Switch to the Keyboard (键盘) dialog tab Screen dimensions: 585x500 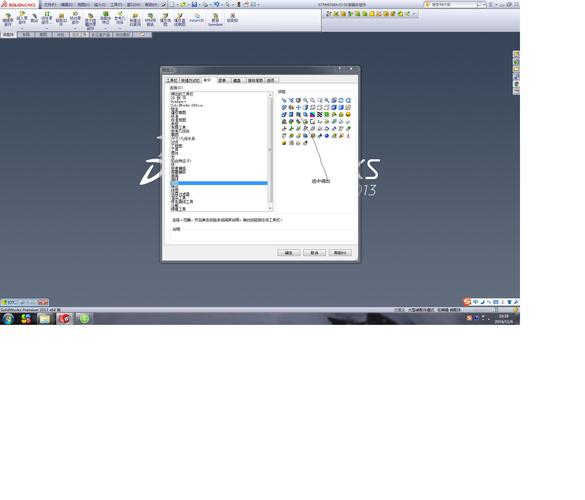(237, 80)
